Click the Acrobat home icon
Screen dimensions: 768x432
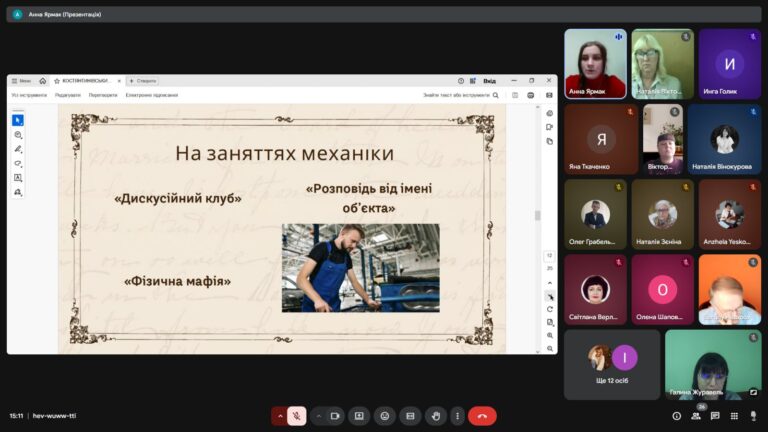pyautogui.click(x=43, y=81)
